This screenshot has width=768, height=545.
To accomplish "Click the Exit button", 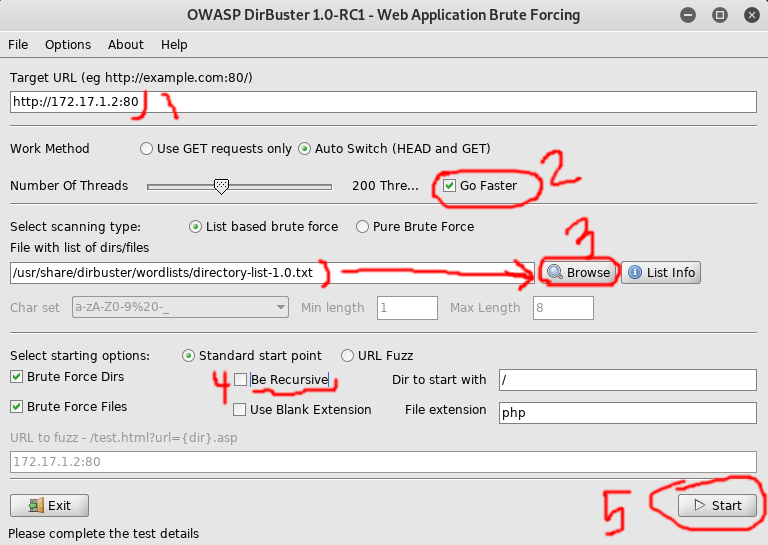I will point(49,505).
